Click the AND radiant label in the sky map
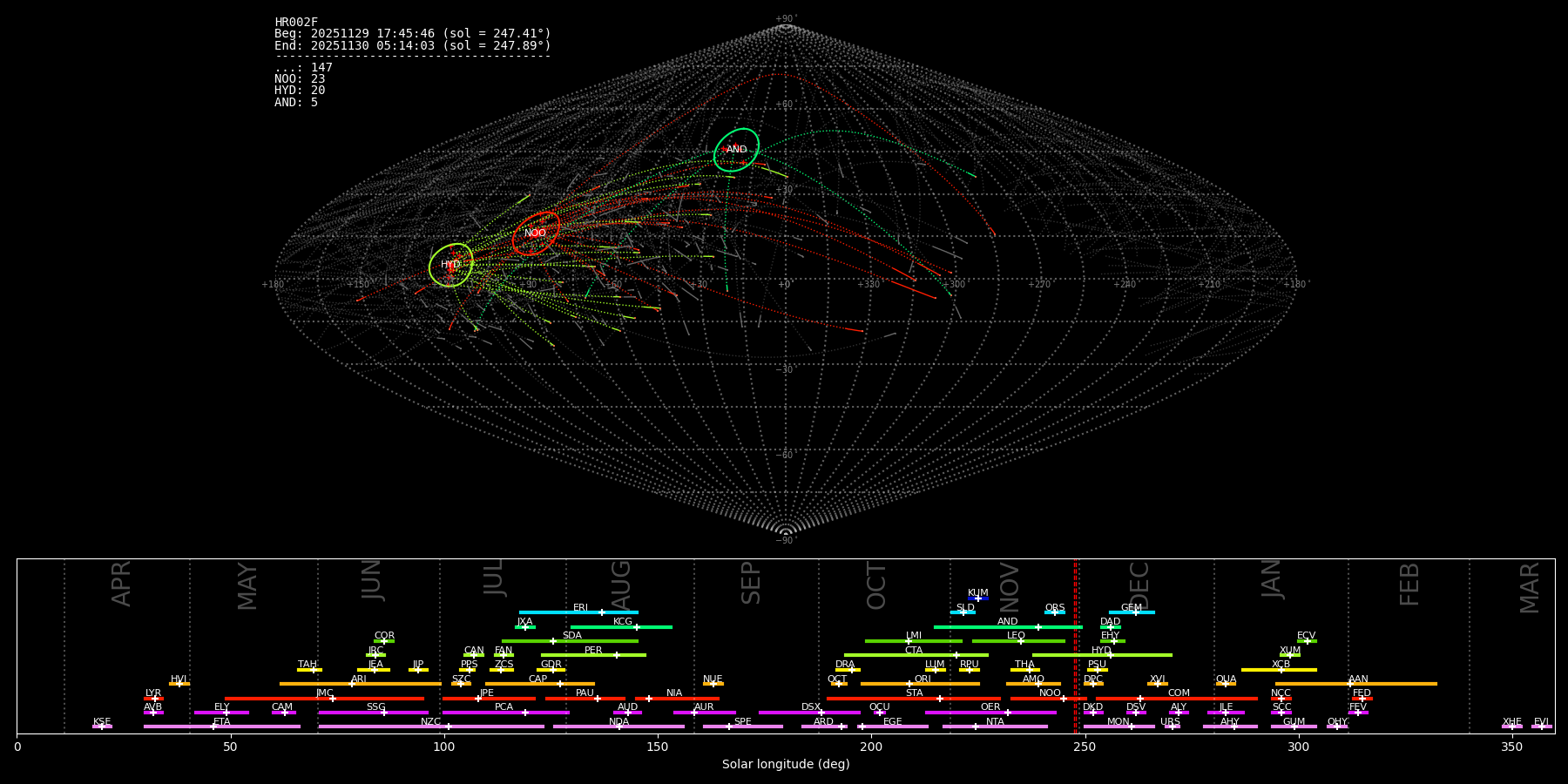Image resolution: width=1568 pixels, height=784 pixels. tap(737, 150)
